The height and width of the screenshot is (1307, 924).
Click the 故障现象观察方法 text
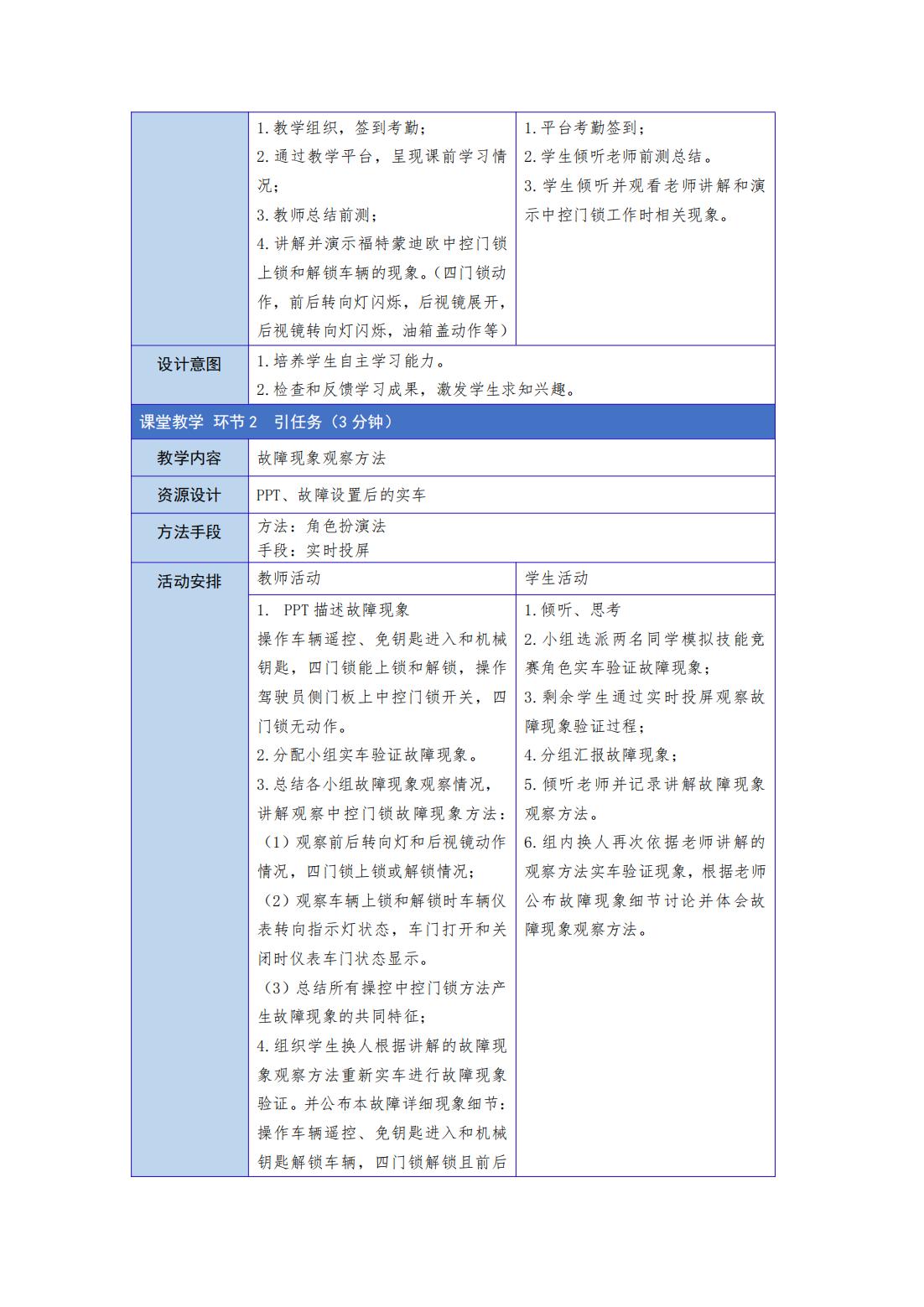[x=321, y=459]
